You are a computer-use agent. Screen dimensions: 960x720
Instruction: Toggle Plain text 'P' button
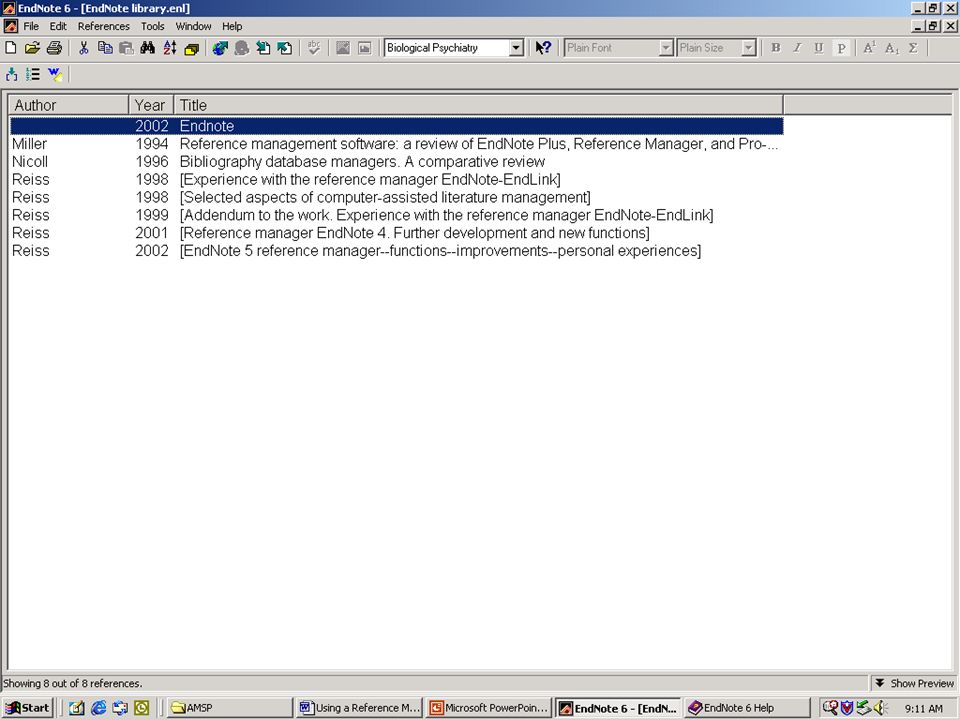coord(841,48)
